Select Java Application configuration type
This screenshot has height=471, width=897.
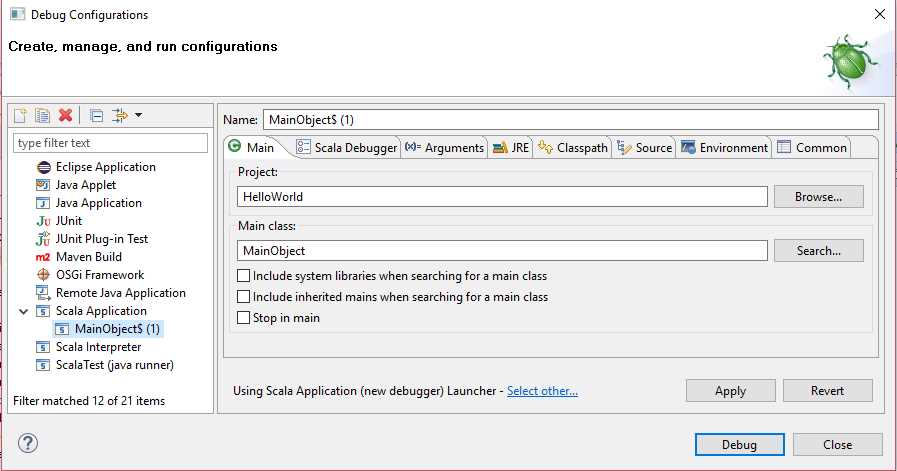[x=98, y=203]
